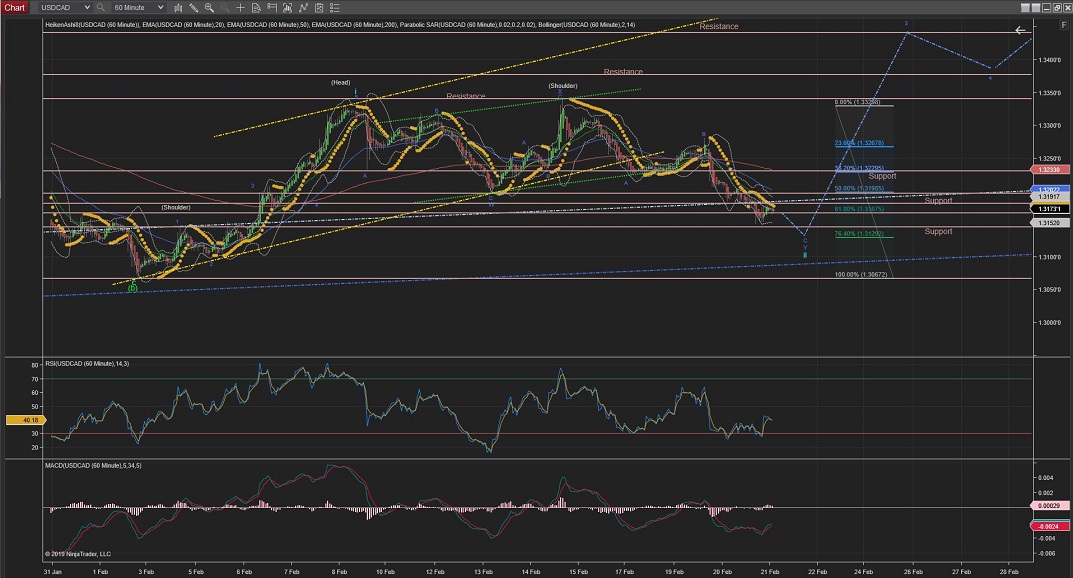Open the instrument link color selector
This screenshot has height=578, width=1073.
coord(35,7)
